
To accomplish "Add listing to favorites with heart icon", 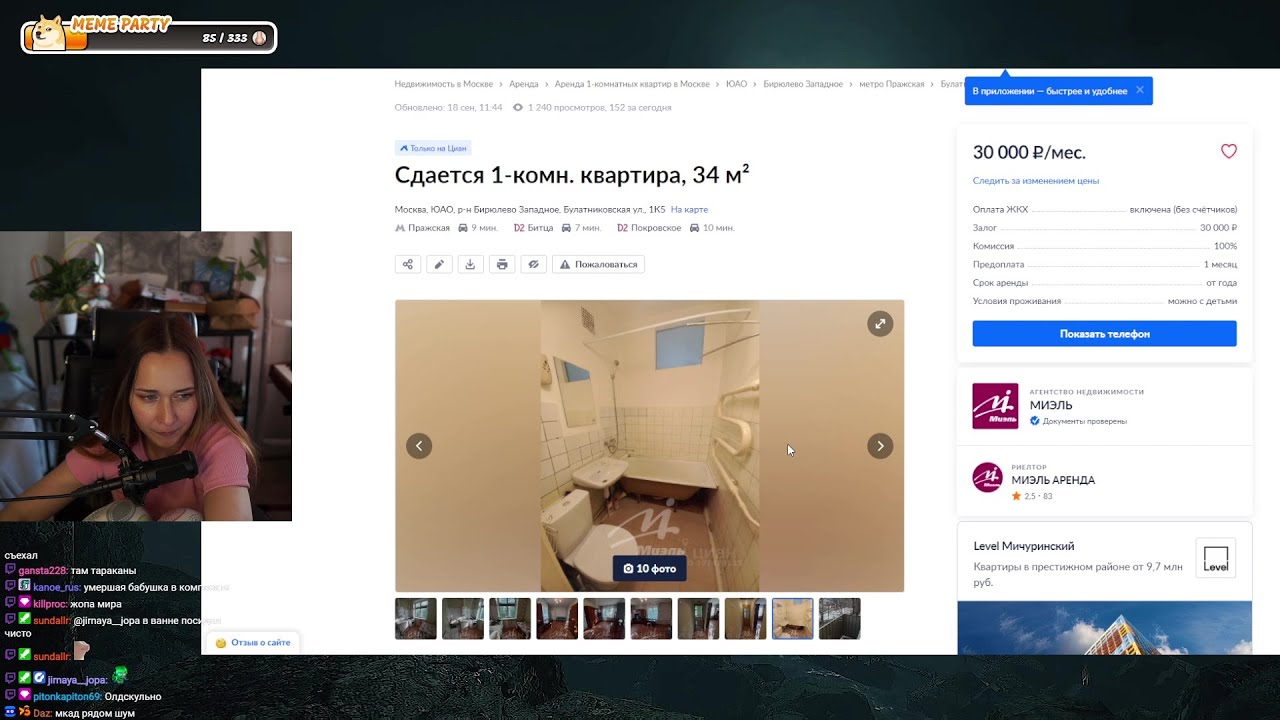I will point(1229,152).
